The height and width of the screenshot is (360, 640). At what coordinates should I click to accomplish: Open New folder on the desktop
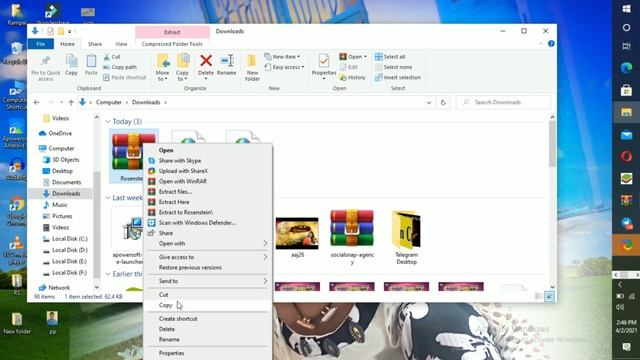point(17,323)
